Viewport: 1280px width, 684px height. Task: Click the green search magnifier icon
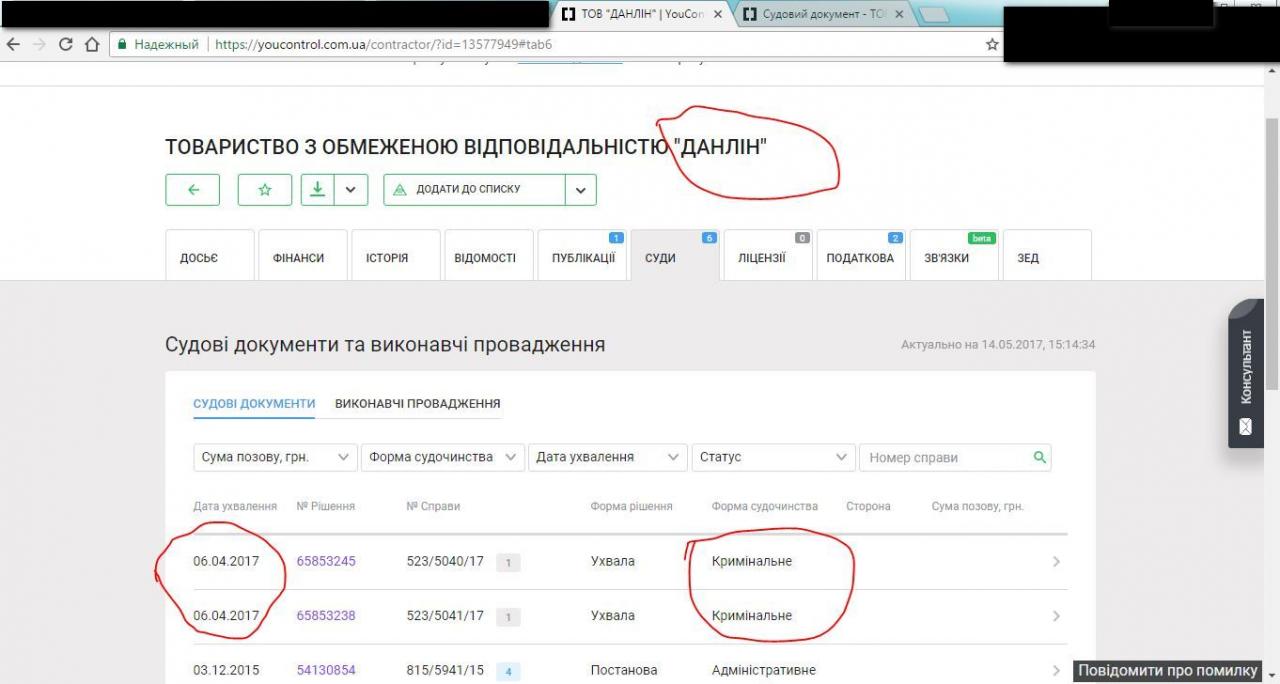[x=1040, y=457]
